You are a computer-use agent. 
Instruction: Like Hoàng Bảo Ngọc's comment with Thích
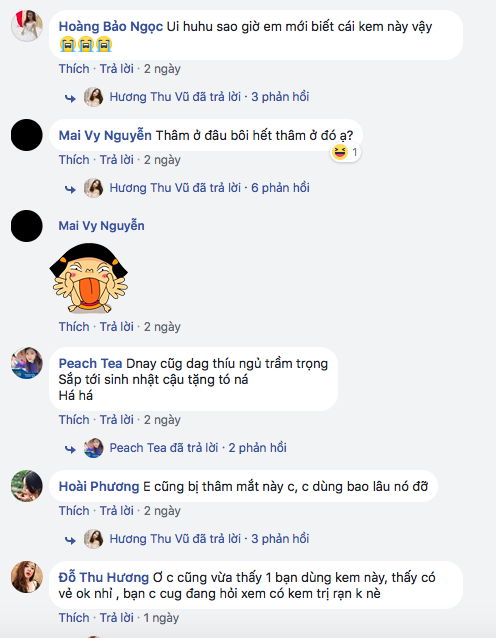74,68
